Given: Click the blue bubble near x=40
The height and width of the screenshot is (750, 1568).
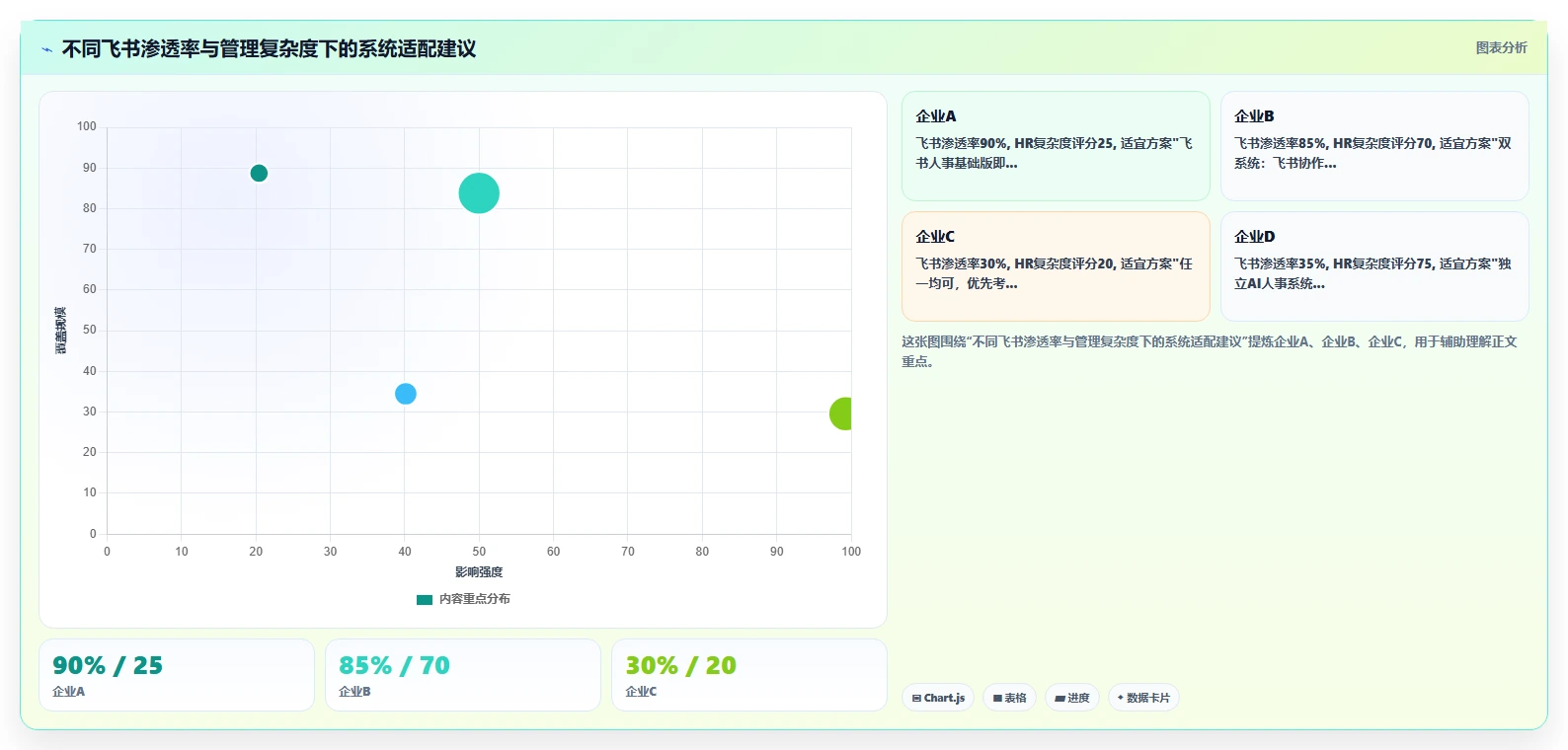Looking at the screenshot, I should point(406,394).
